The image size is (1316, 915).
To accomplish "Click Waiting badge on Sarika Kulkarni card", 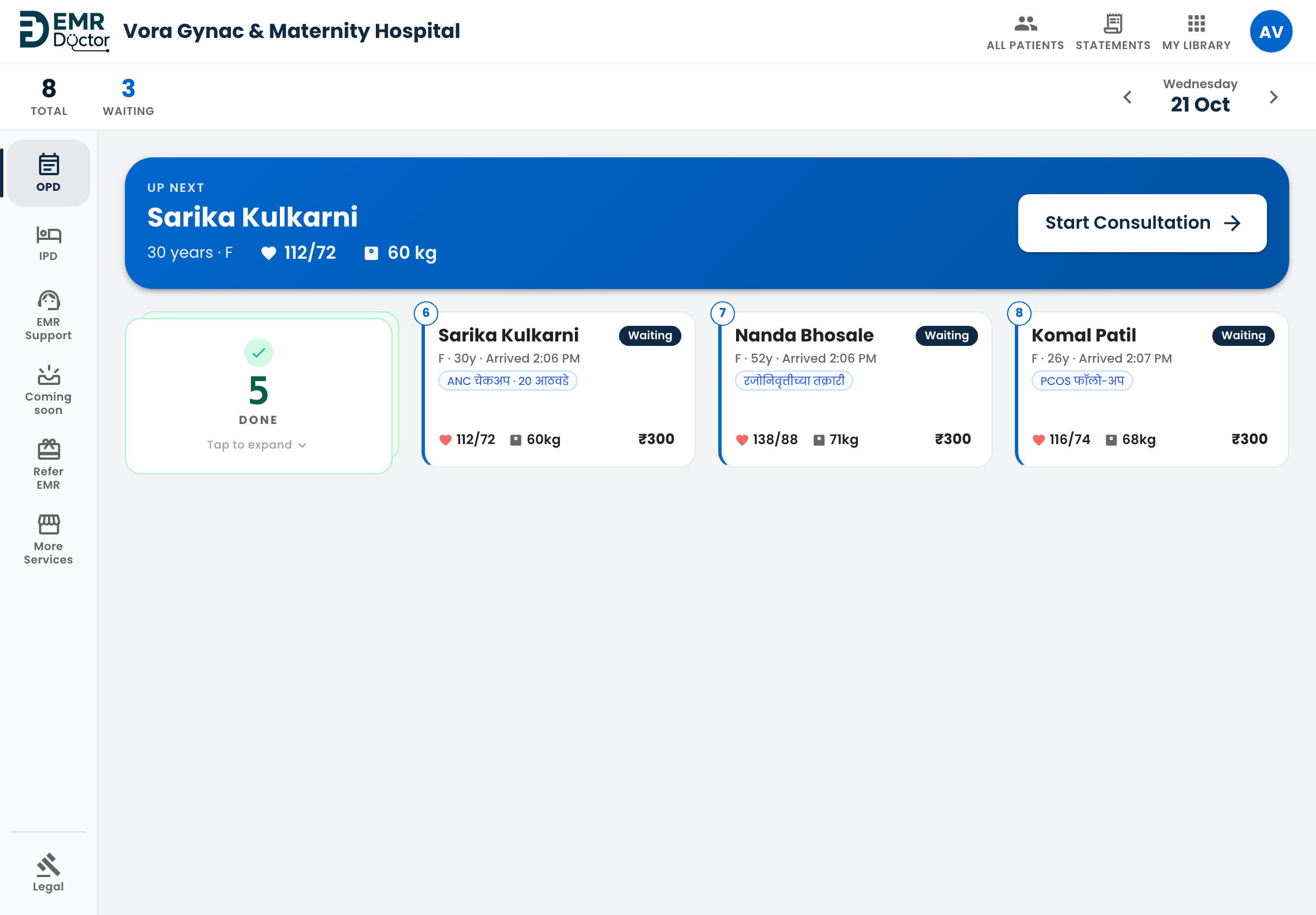I will click(650, 335).
